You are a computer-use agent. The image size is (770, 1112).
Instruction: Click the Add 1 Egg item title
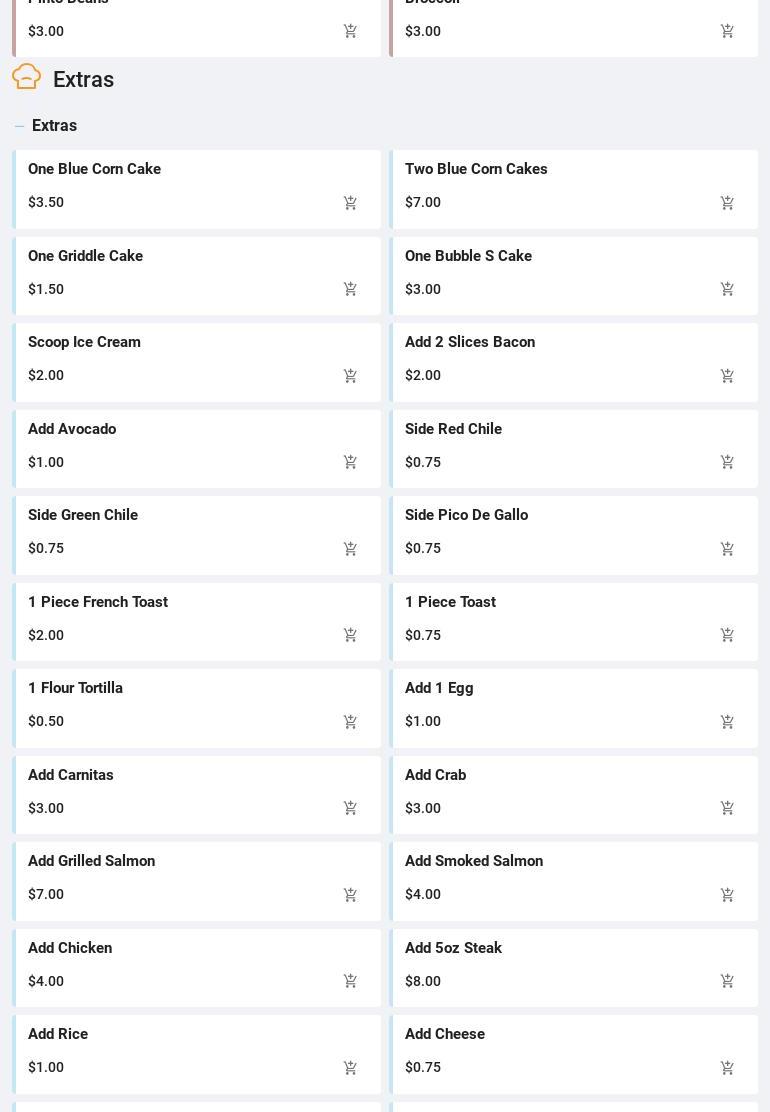click(x=439, y=688)
